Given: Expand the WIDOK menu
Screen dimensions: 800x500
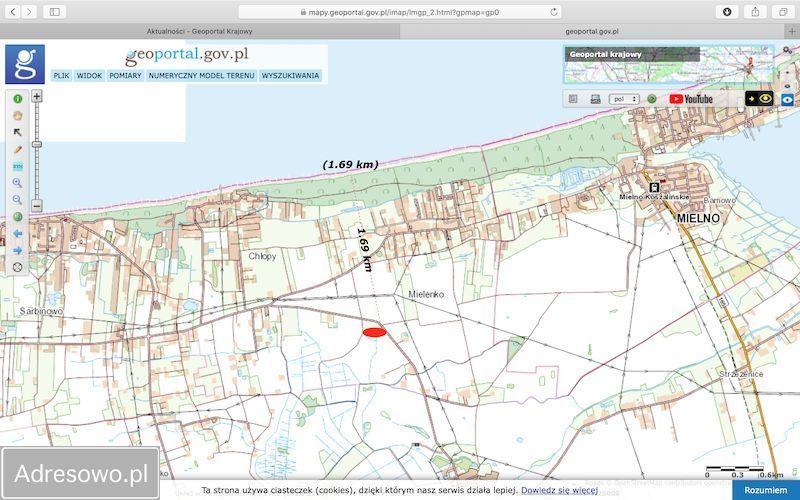Looking at the screenshot, I should [90, 75].
